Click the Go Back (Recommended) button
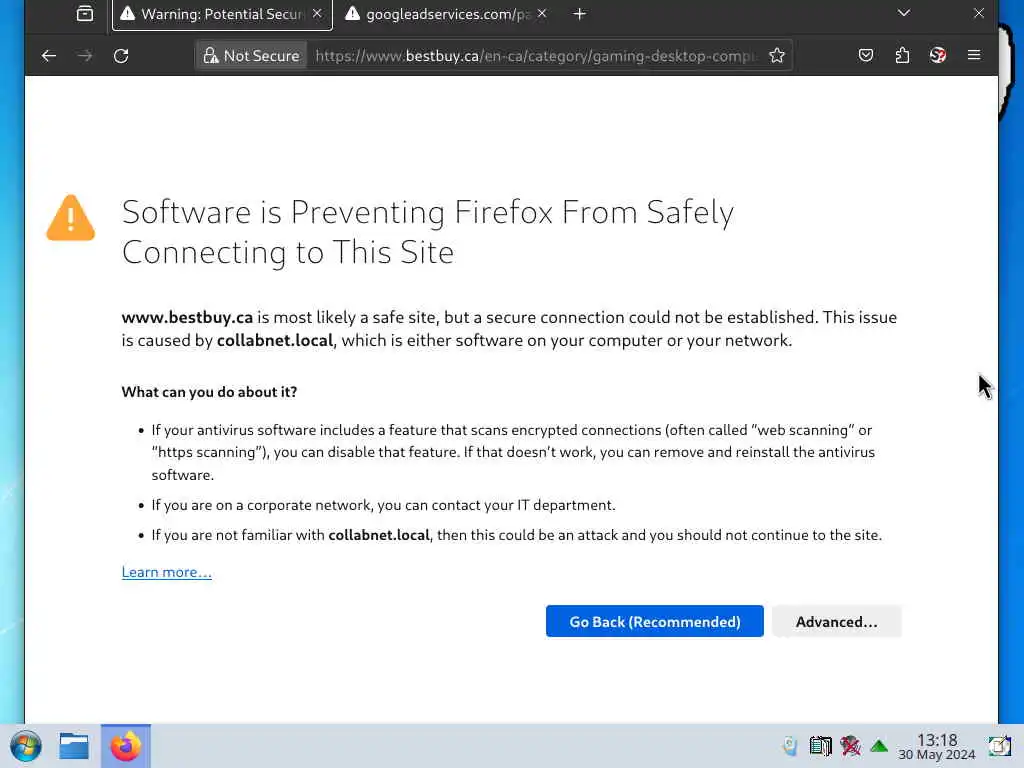1024x768 pixels. point(654,621)
